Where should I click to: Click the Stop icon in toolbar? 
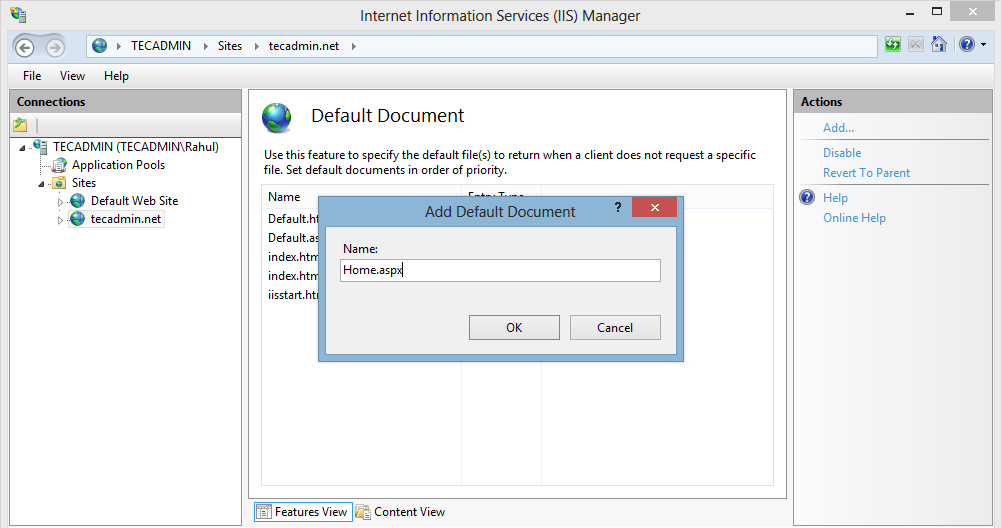(x=916, y=45)
